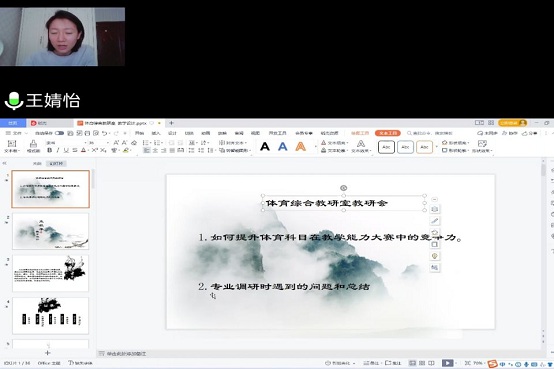Image resolution: width=554 pixels, height=369 pixels.
Task: Apply the orange A text preset style
Action: pyautogui.click(x=300, y=146)
